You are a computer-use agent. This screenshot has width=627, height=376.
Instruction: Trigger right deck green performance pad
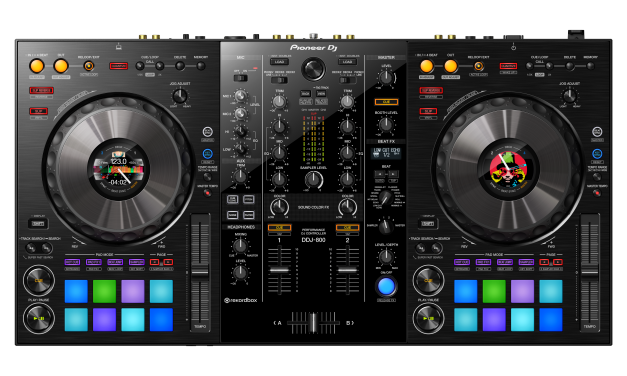(x=494, y=291)
